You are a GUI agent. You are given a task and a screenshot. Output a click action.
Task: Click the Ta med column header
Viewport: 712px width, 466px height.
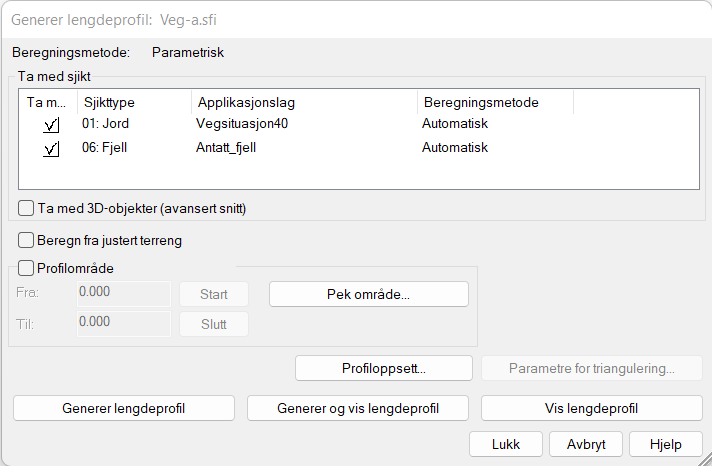point(46,102)
